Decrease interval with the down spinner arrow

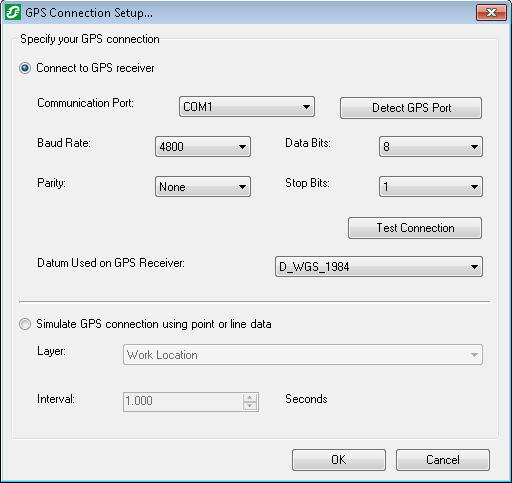tap(250, 406)
